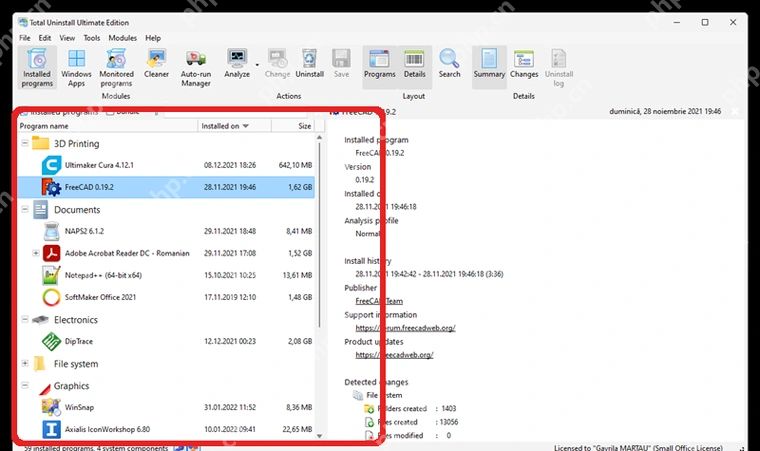Click the Folders created icon
The width and height of the screenshot is (760, 451).
coord(369,409)
